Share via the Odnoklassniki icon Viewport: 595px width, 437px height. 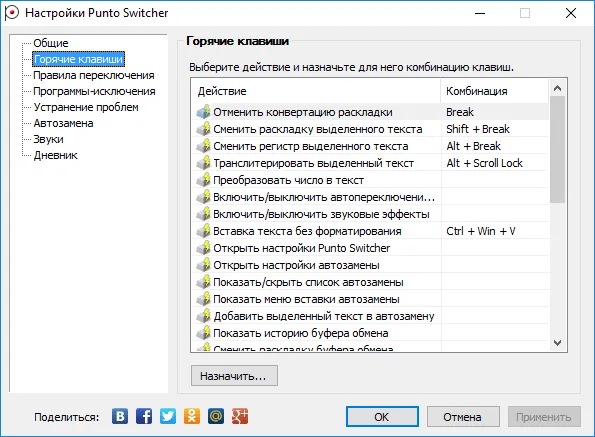(192, 417)
